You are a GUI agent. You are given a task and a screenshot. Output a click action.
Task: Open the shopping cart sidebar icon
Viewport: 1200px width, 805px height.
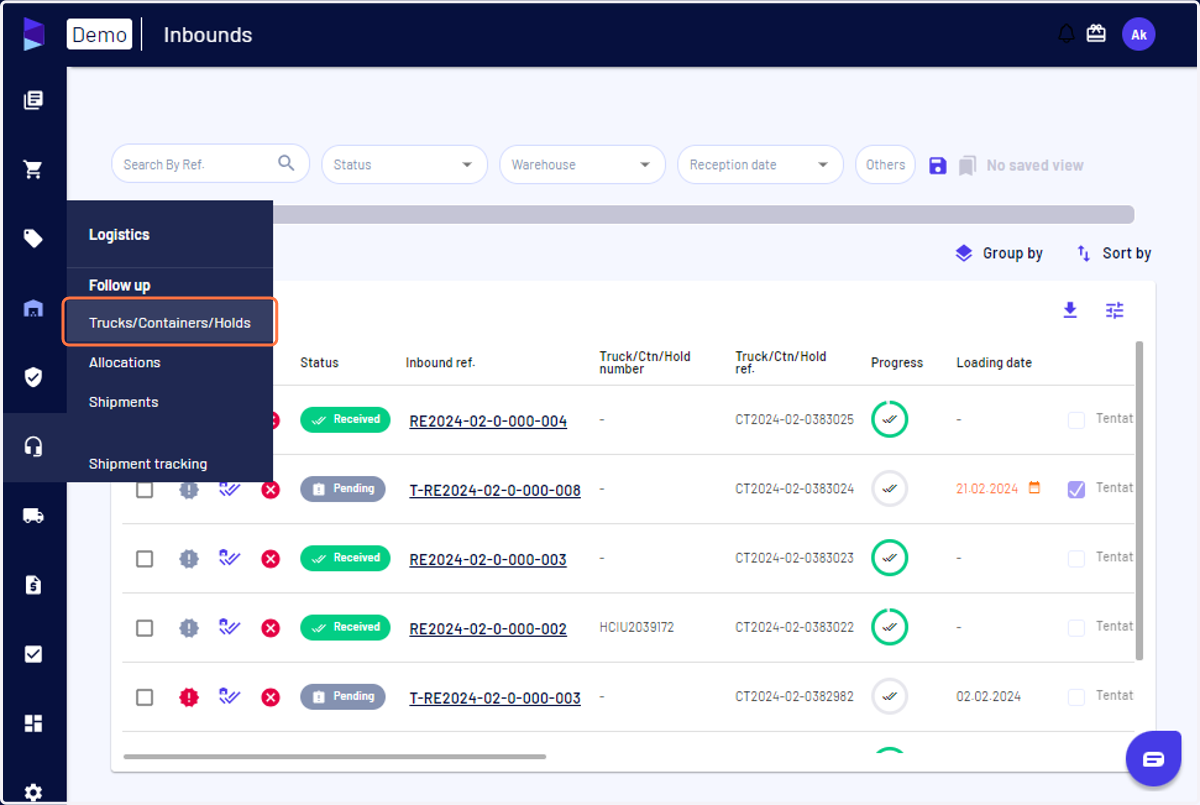coord(33,169)
